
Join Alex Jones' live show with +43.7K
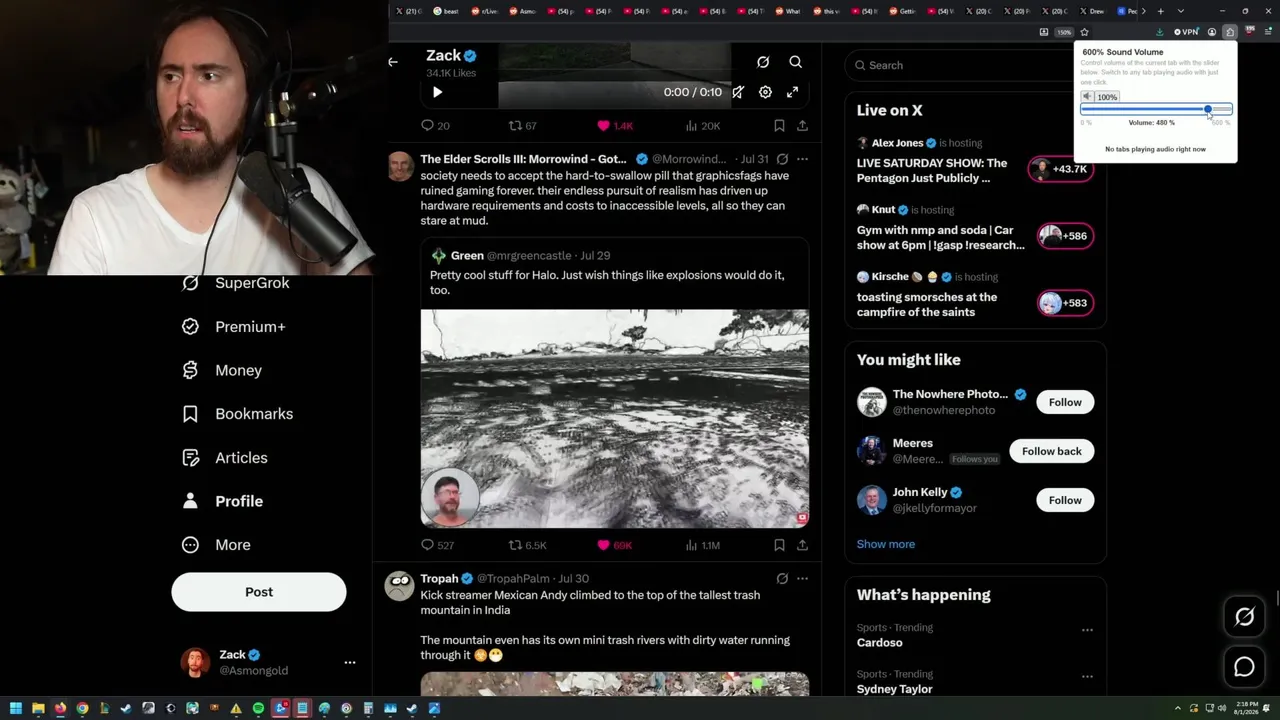coord(1060,169)
